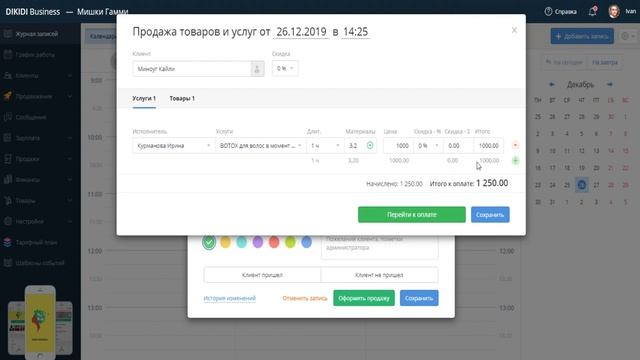Click the Товары cart icon
Viewport: 640px width, 360px height.
8,200
